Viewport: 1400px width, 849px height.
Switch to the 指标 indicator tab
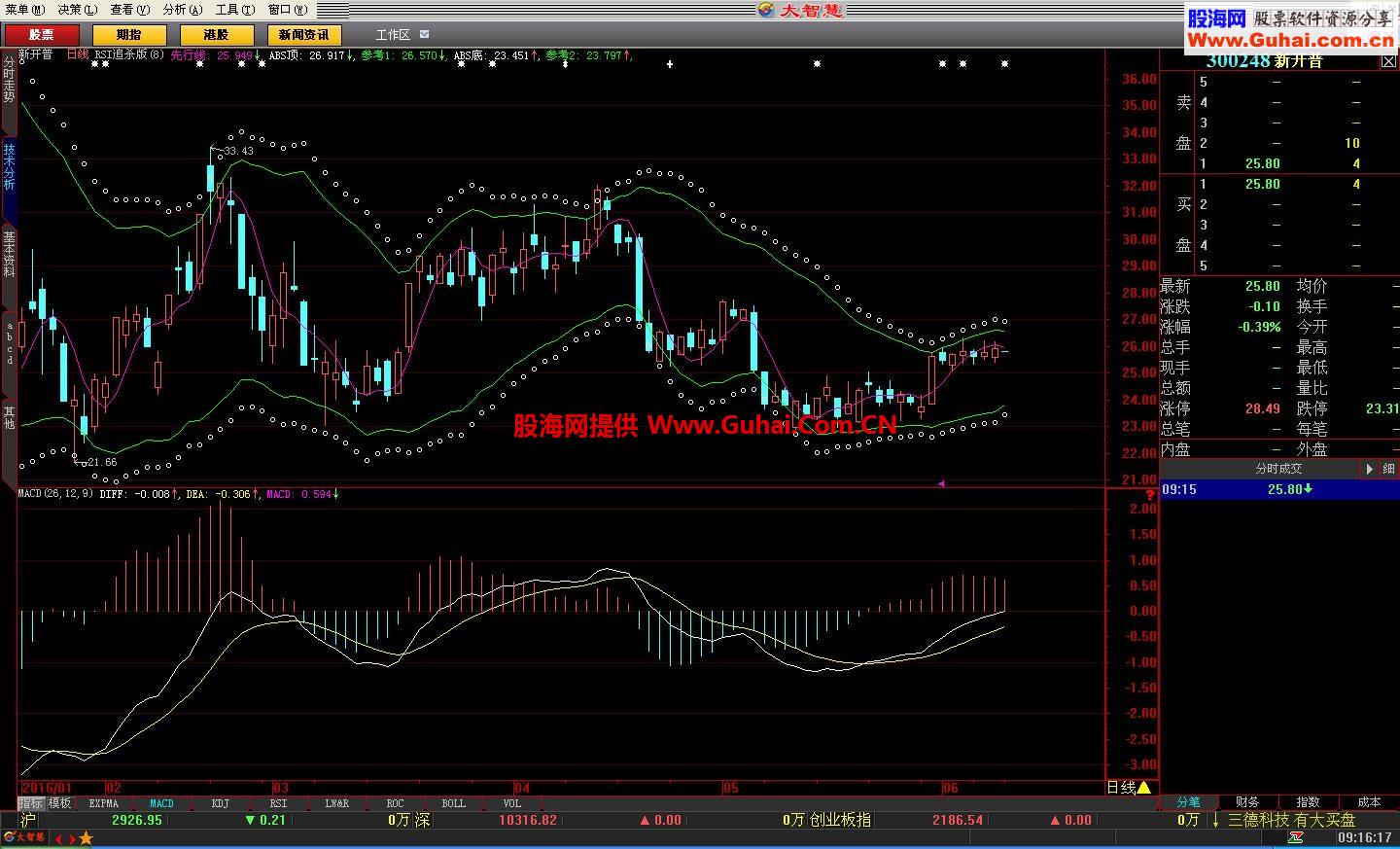[31, 803]
